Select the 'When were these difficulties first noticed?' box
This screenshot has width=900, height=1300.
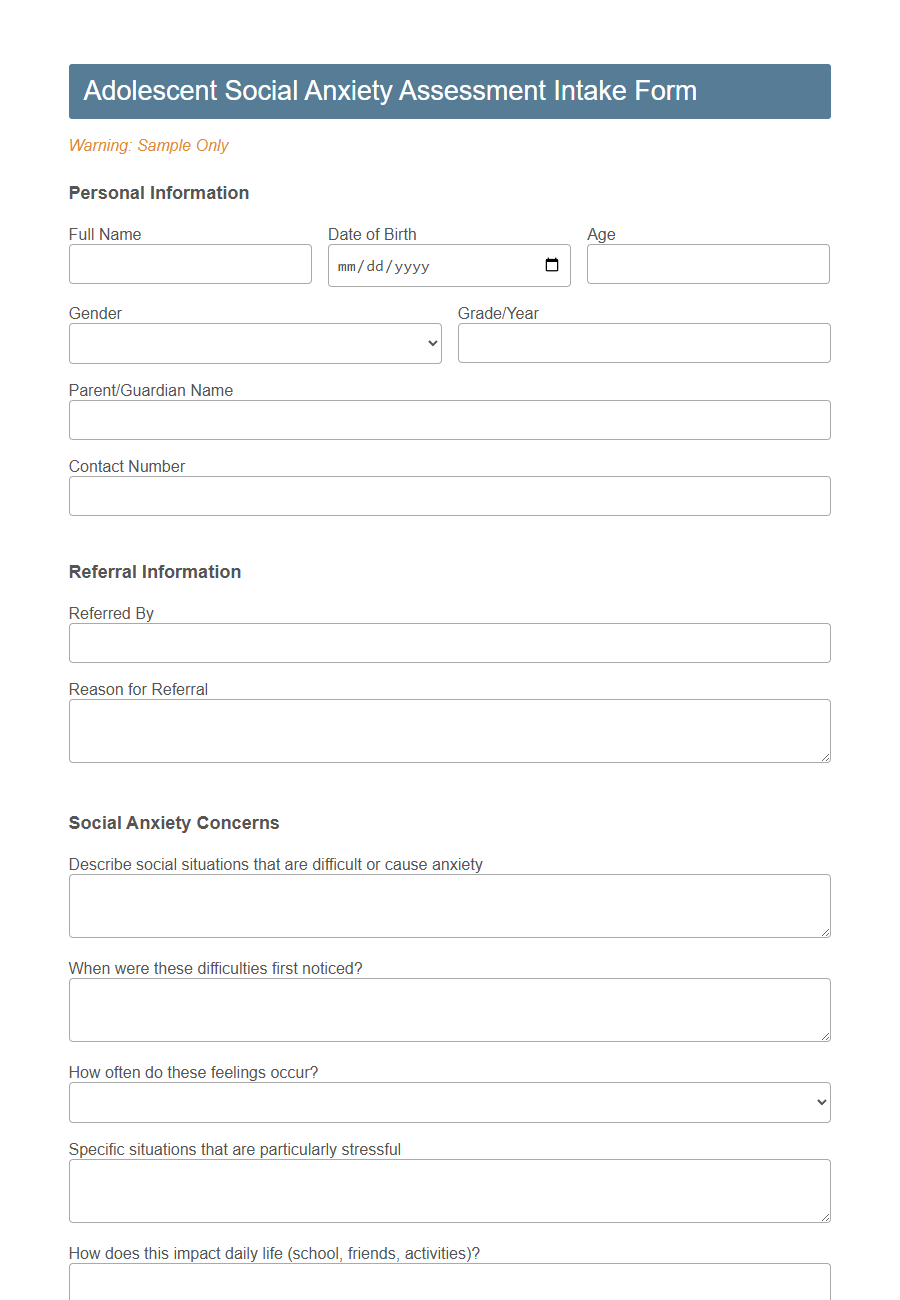coord(449,1008)
